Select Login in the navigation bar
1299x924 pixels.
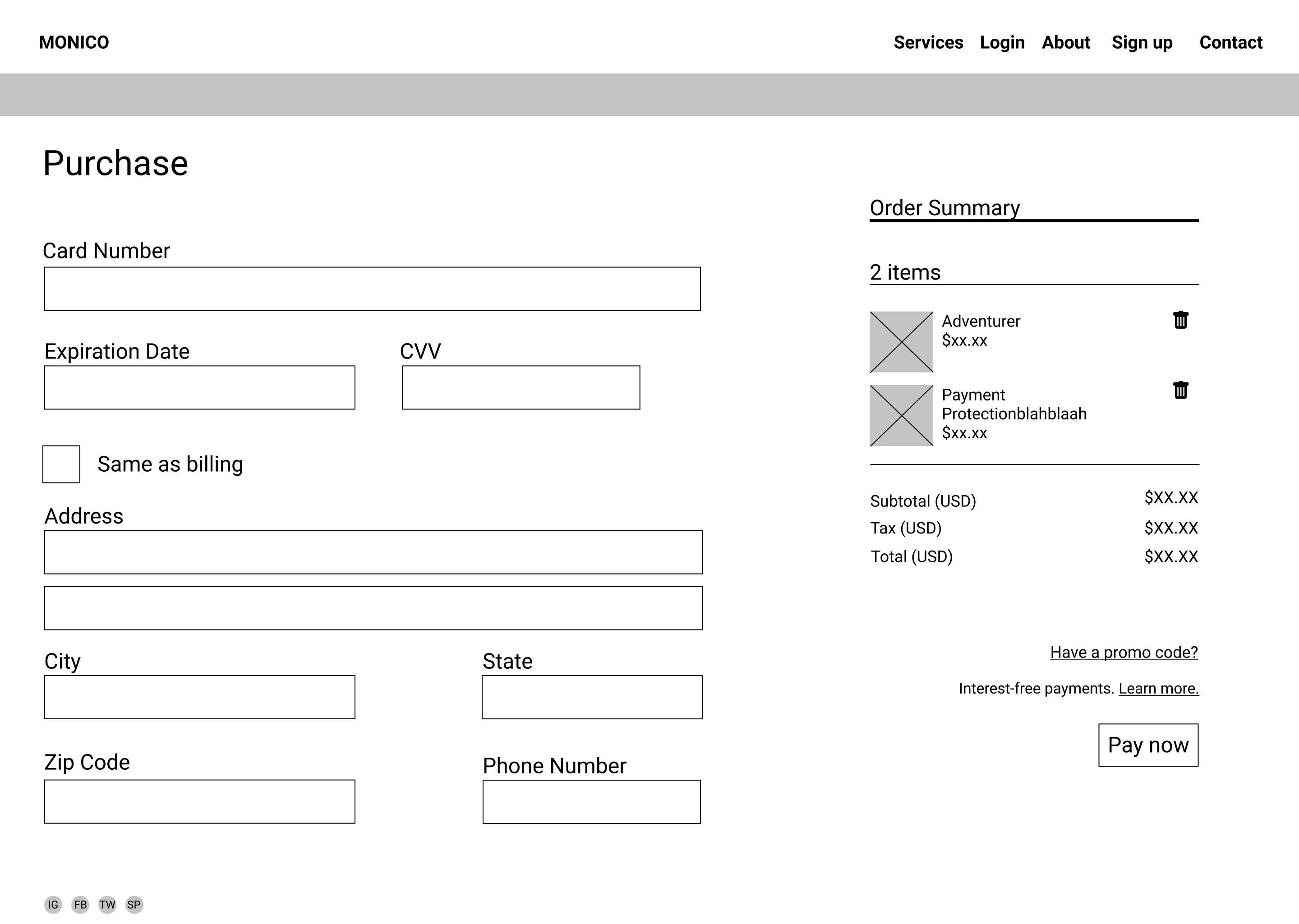pyautogui.click(x=1002, y=42)
